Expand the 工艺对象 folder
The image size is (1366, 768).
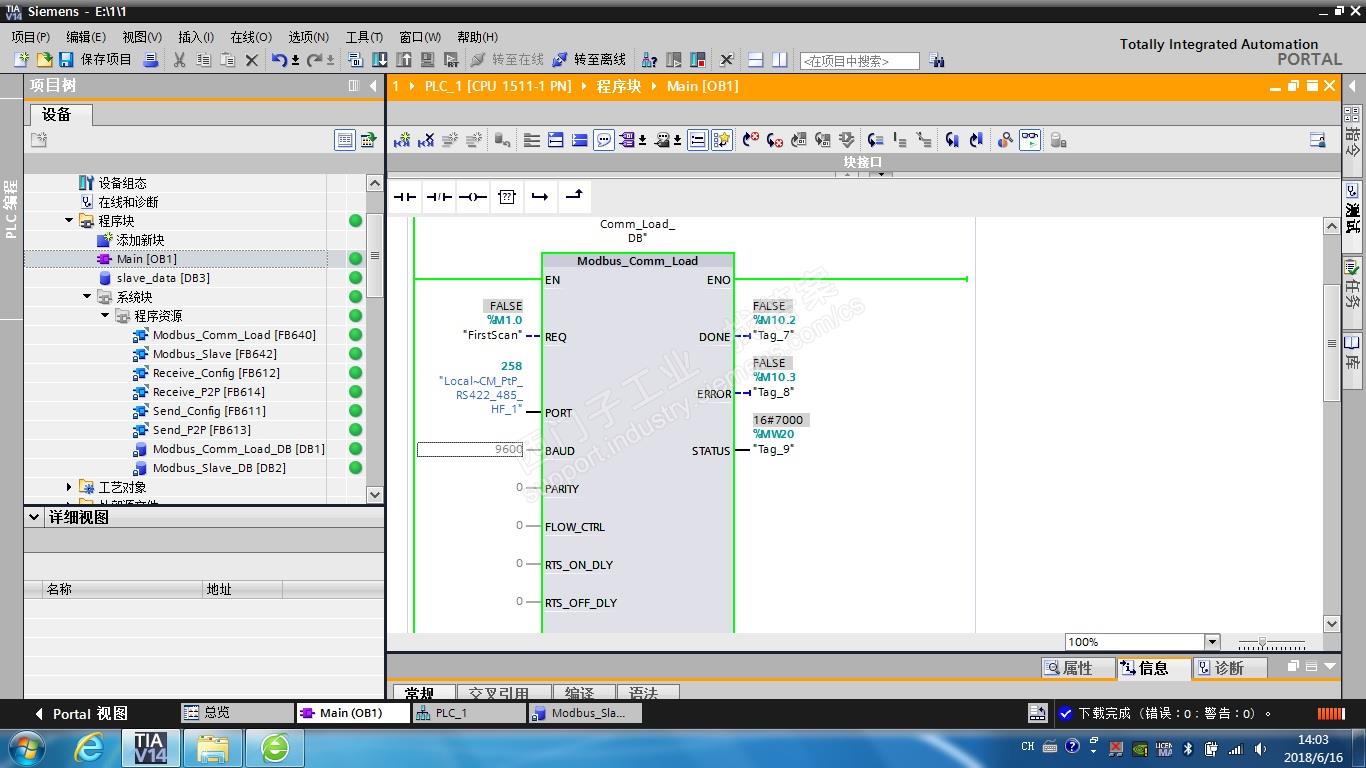69,487
